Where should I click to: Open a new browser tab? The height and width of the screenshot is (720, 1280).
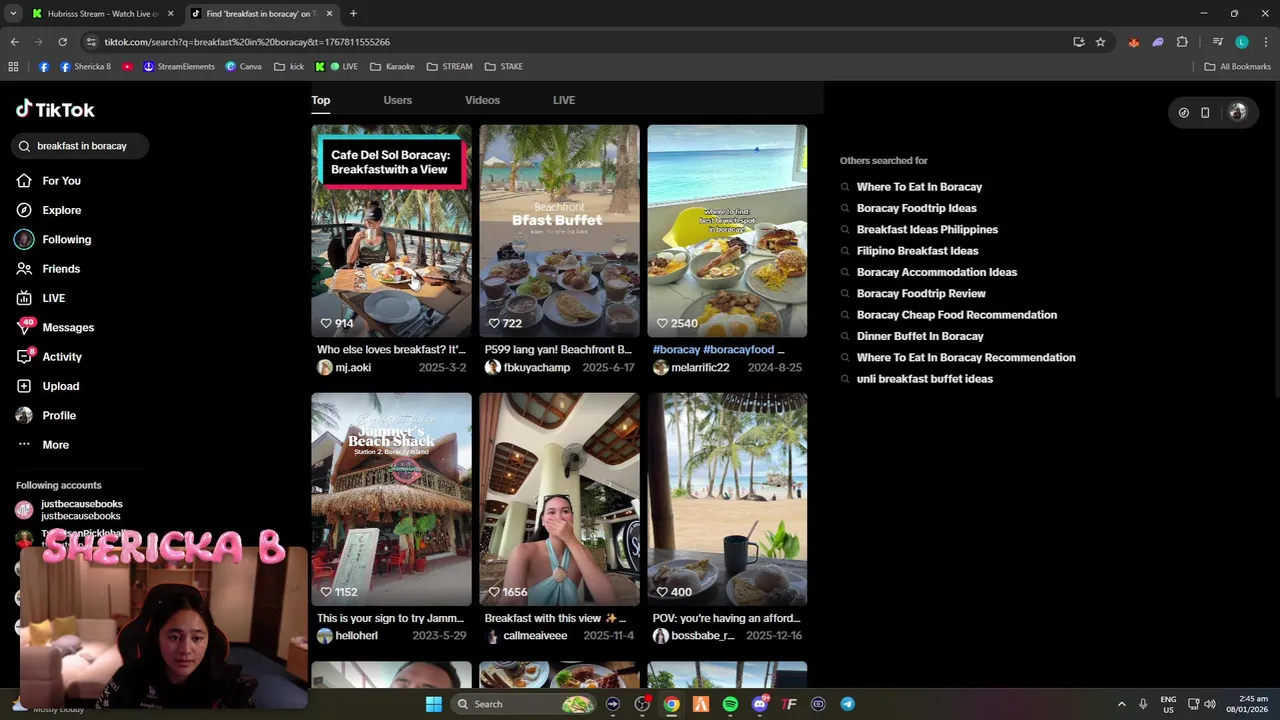coord(353,14)
